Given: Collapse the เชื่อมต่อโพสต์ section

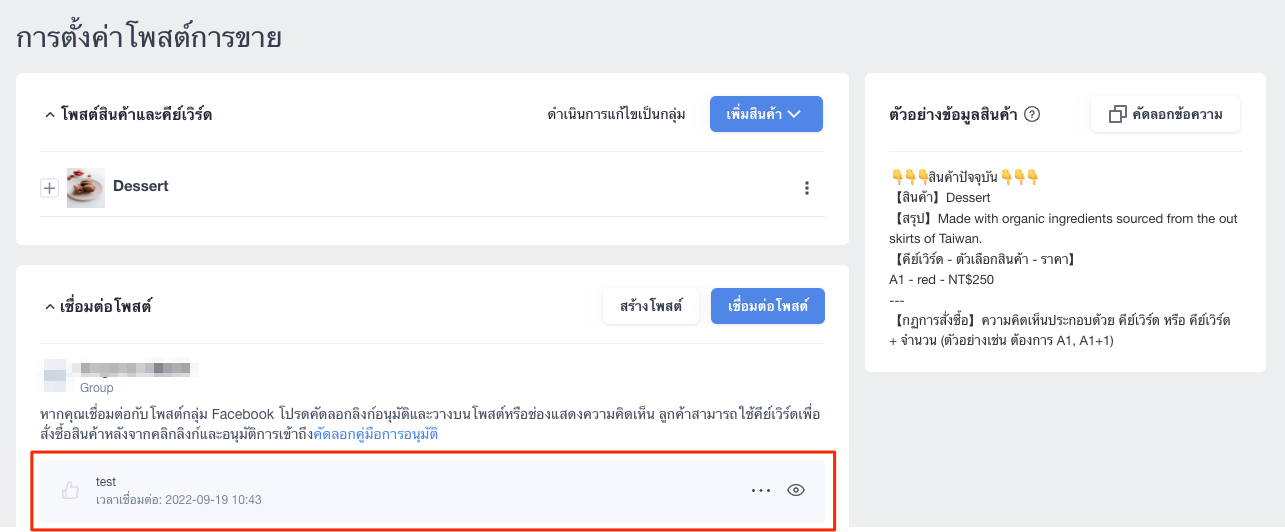Looking at the screenshot, I should tap(50, 306).
